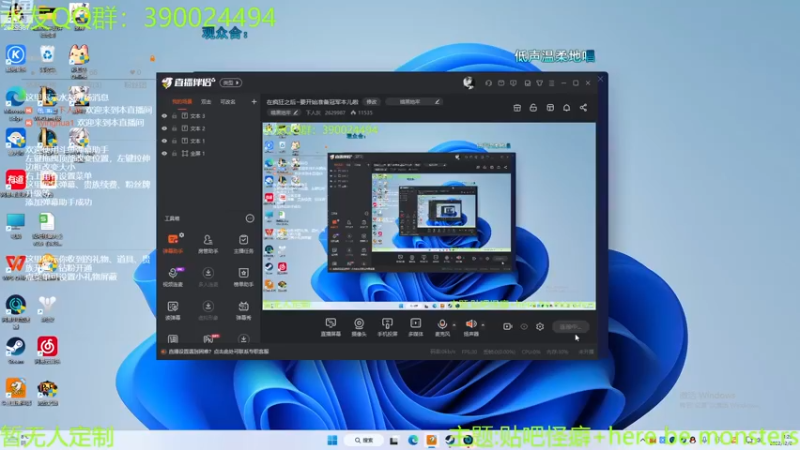The width and height of the screenshot is (800, 450).
Task: Hide the 全屏 1 source layer
Action: click(x=164, y=153)
